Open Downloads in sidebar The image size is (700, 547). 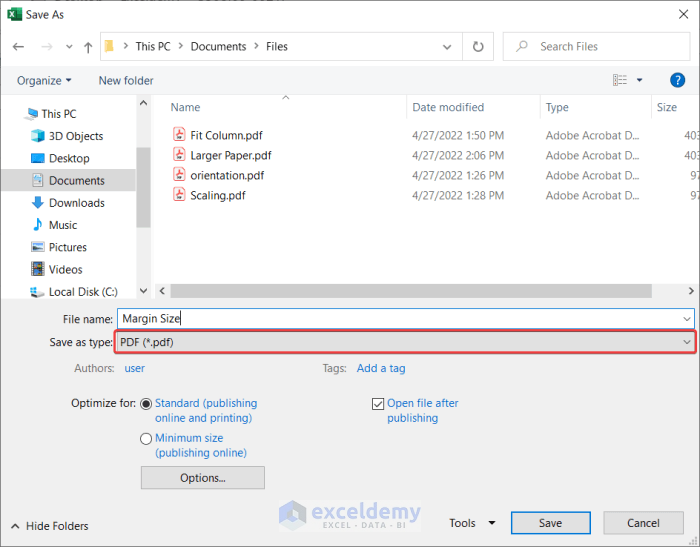(76, 203)
